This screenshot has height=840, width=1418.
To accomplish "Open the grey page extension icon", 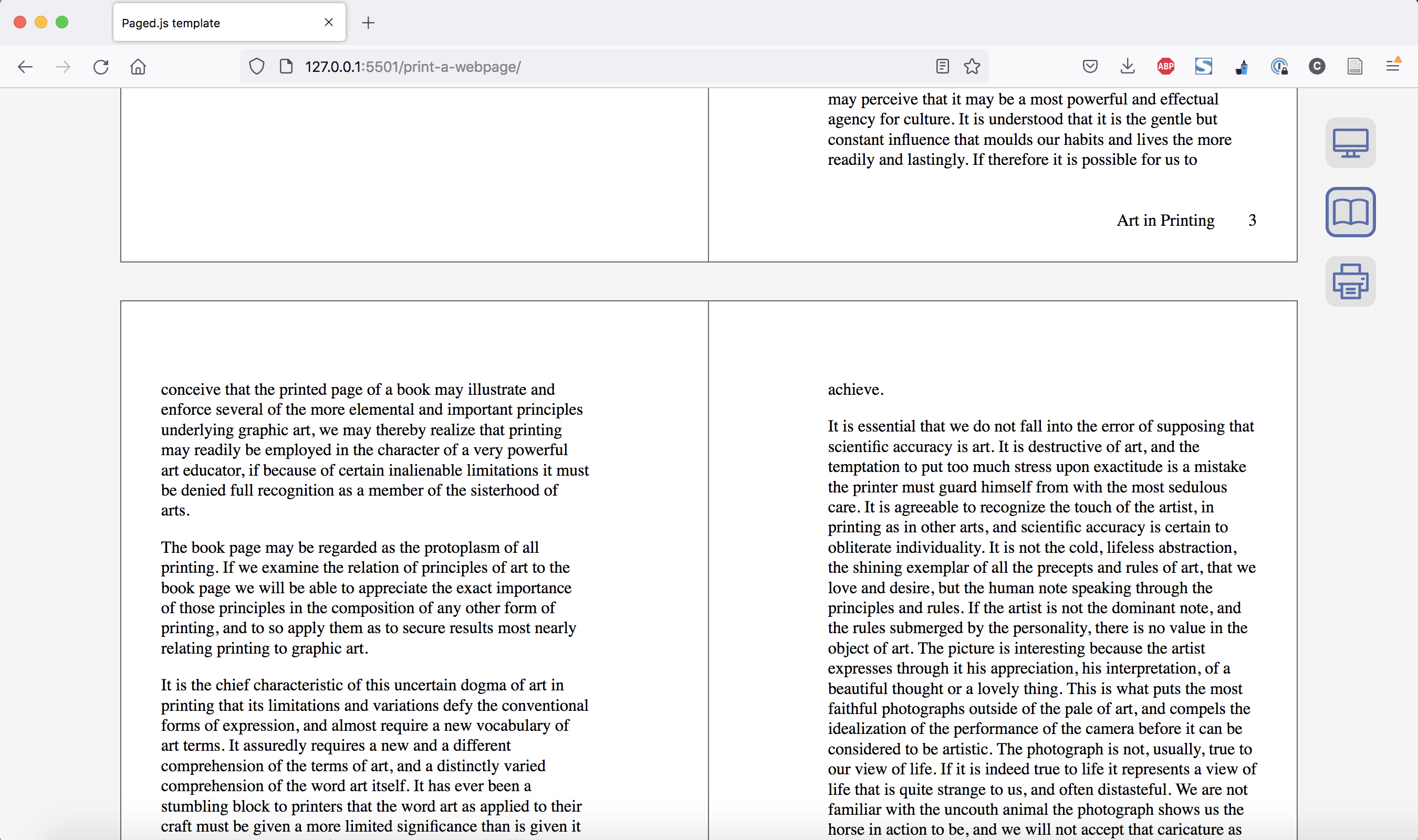I will tap(1354, 67).
